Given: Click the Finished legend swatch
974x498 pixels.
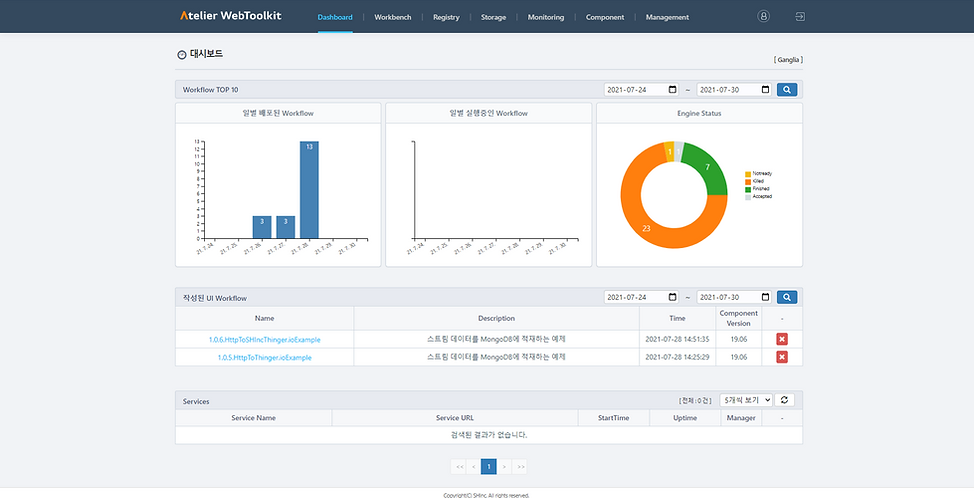Looking at the screenshot, I should (748, 189).
